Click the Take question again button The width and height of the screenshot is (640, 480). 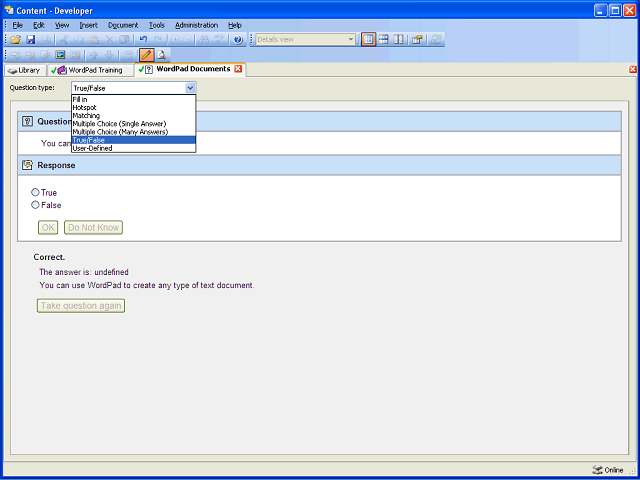[81, 306]
